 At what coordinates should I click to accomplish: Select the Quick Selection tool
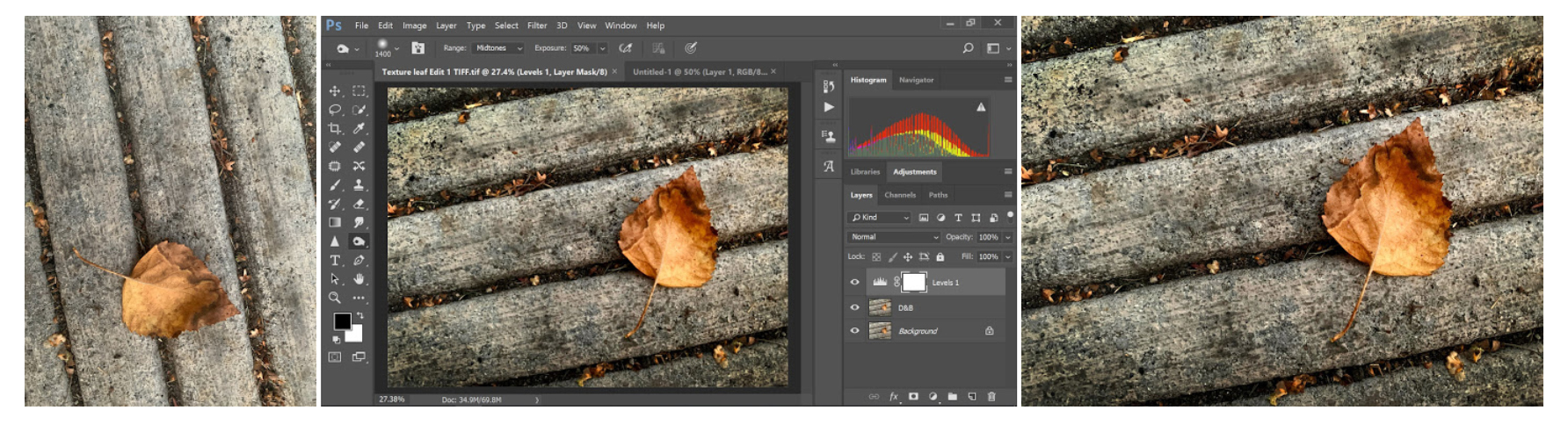tap(359, 110)
